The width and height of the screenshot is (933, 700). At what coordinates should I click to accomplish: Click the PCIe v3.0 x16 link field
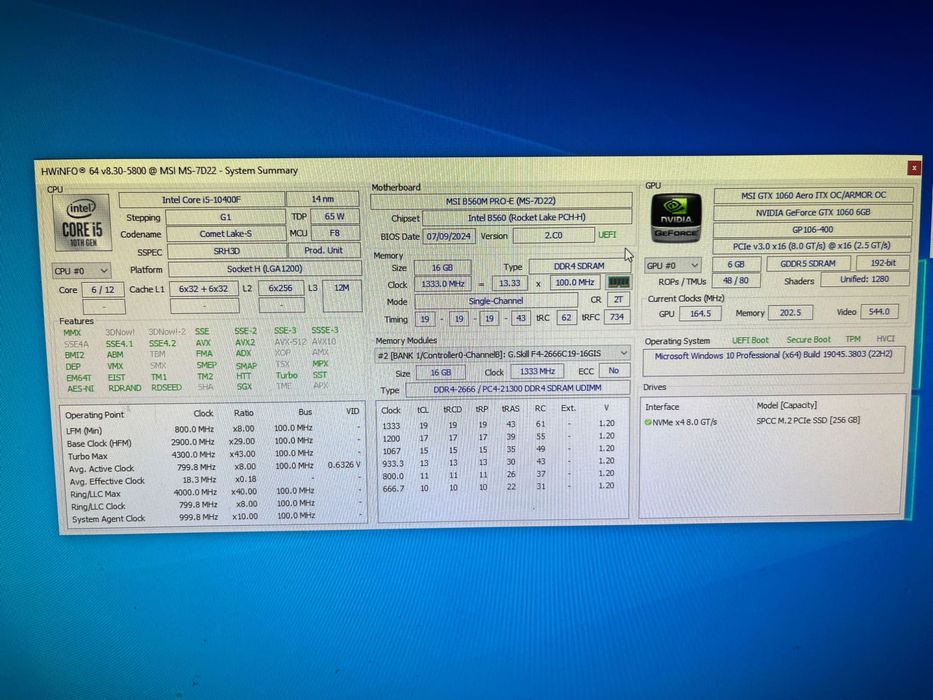[x=813, y=246]
